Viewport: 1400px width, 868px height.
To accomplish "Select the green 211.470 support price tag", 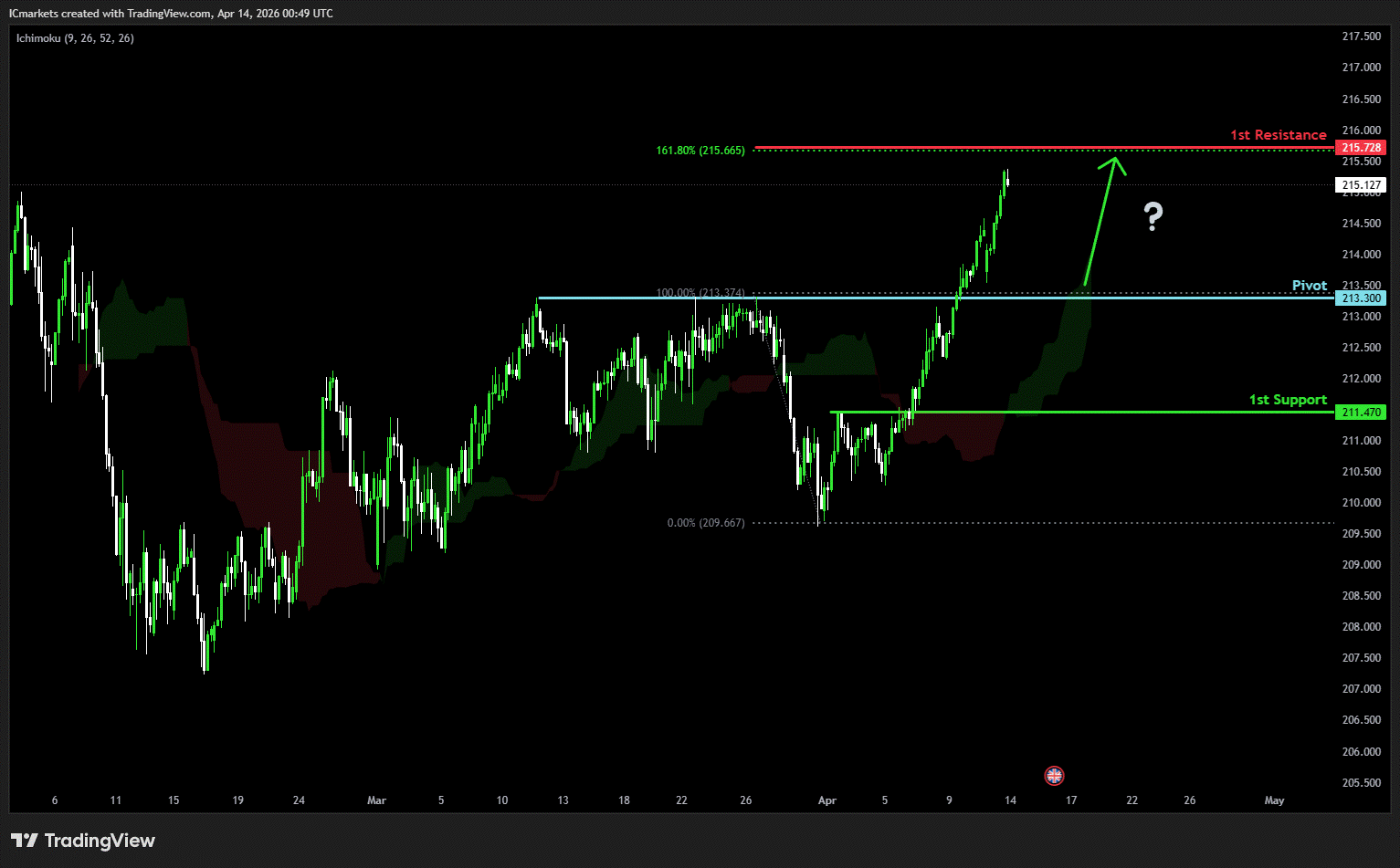I will [x=1360, y=413].
